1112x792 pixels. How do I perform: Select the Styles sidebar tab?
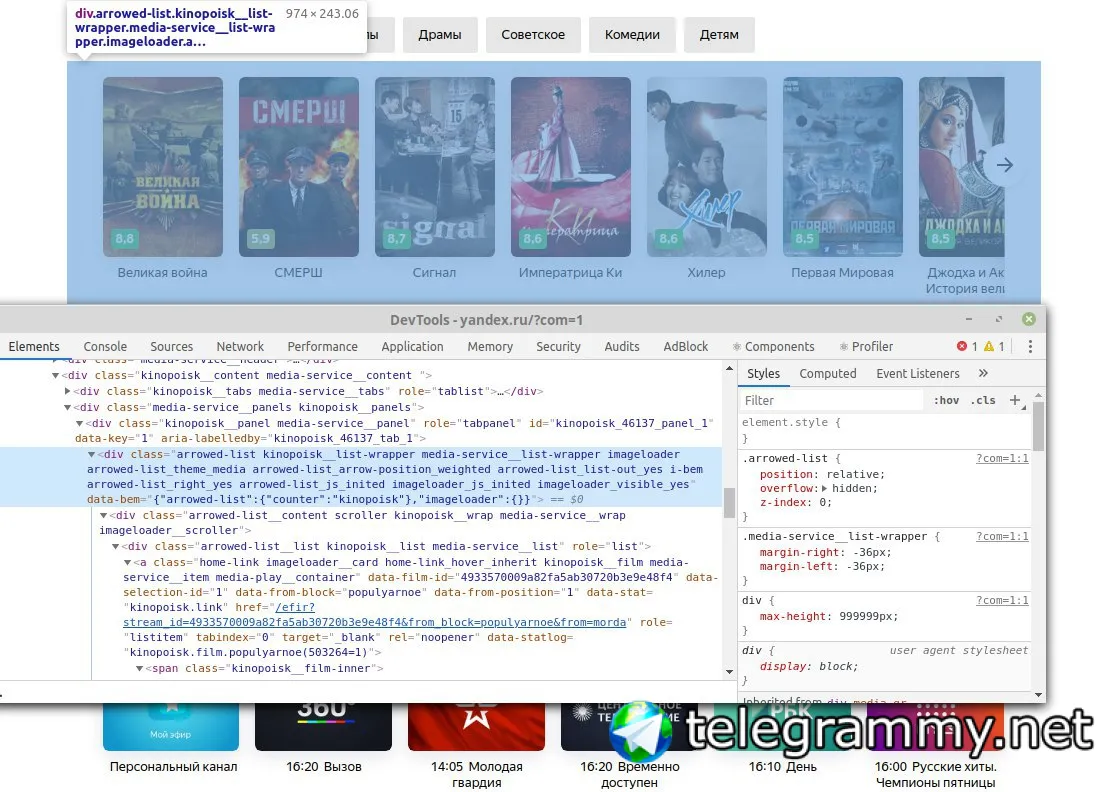pos(763,373)
